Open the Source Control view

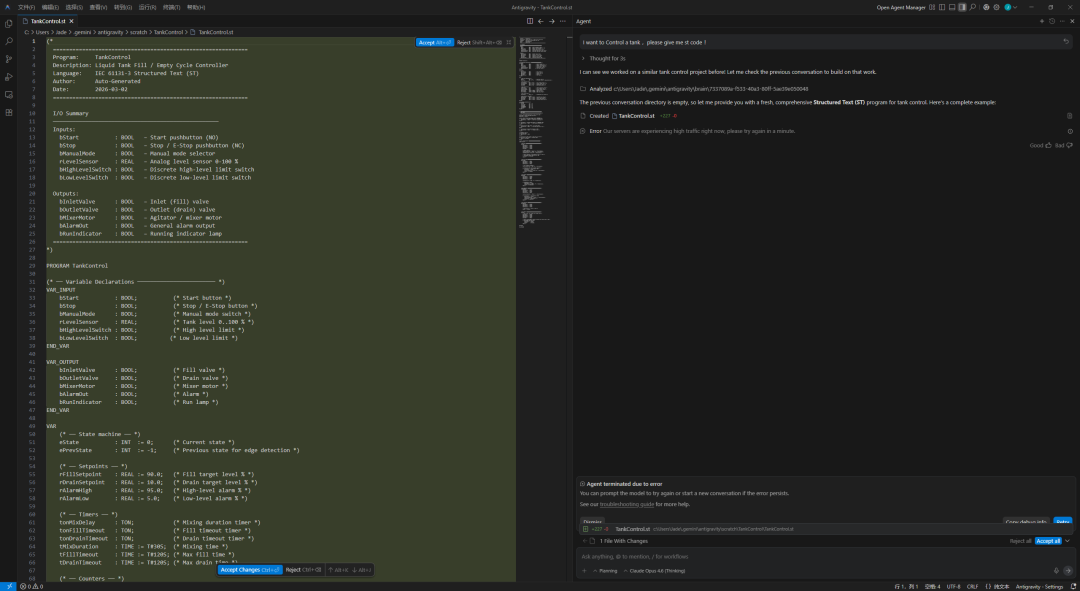coord(9,59)
